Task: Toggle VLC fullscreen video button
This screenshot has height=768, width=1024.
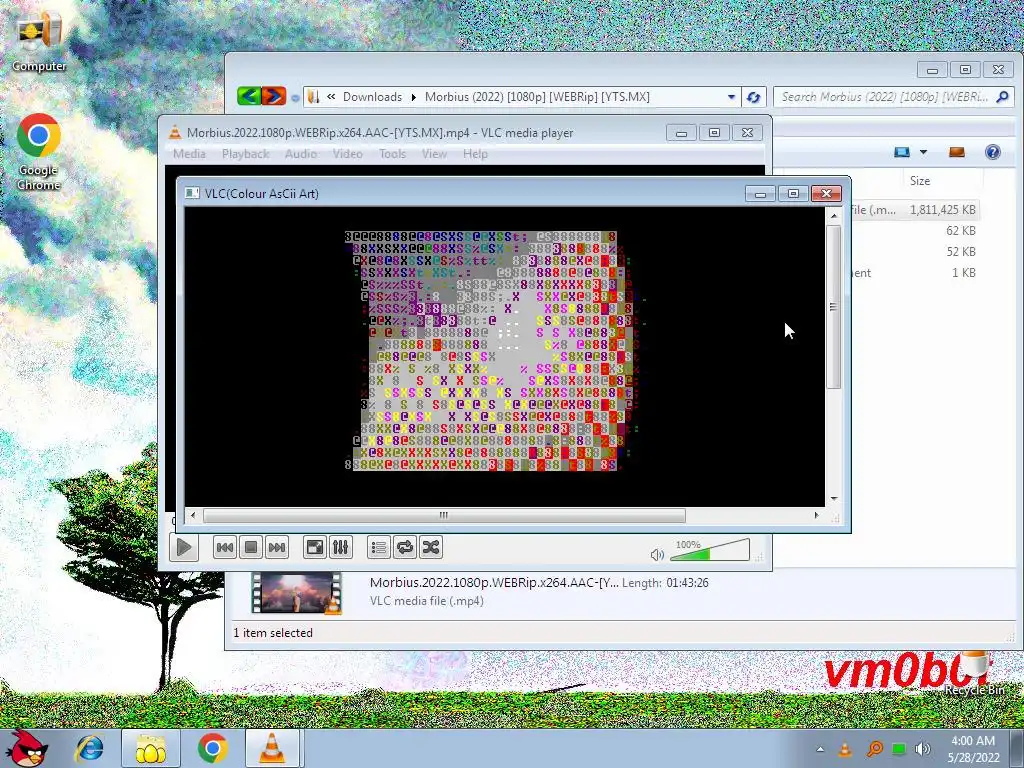Action: [x=315, y=547]
